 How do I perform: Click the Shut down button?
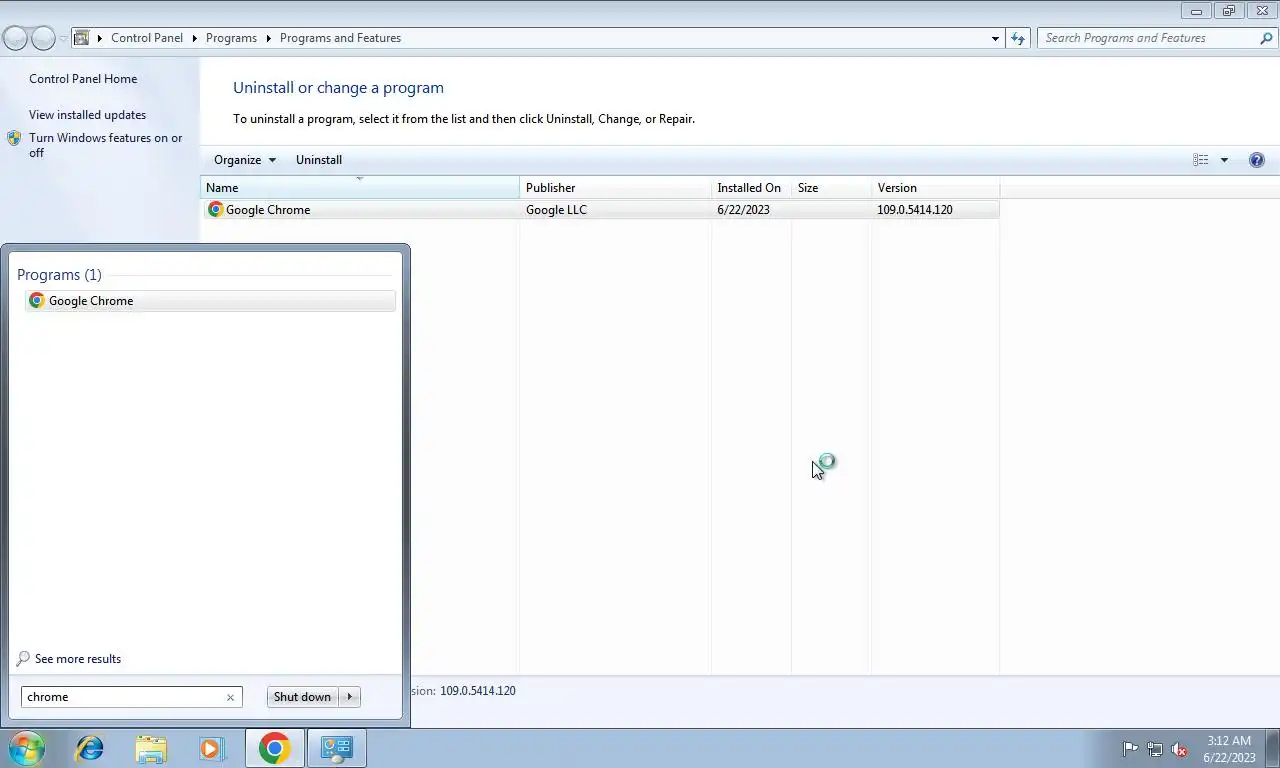tap(303, 697)
